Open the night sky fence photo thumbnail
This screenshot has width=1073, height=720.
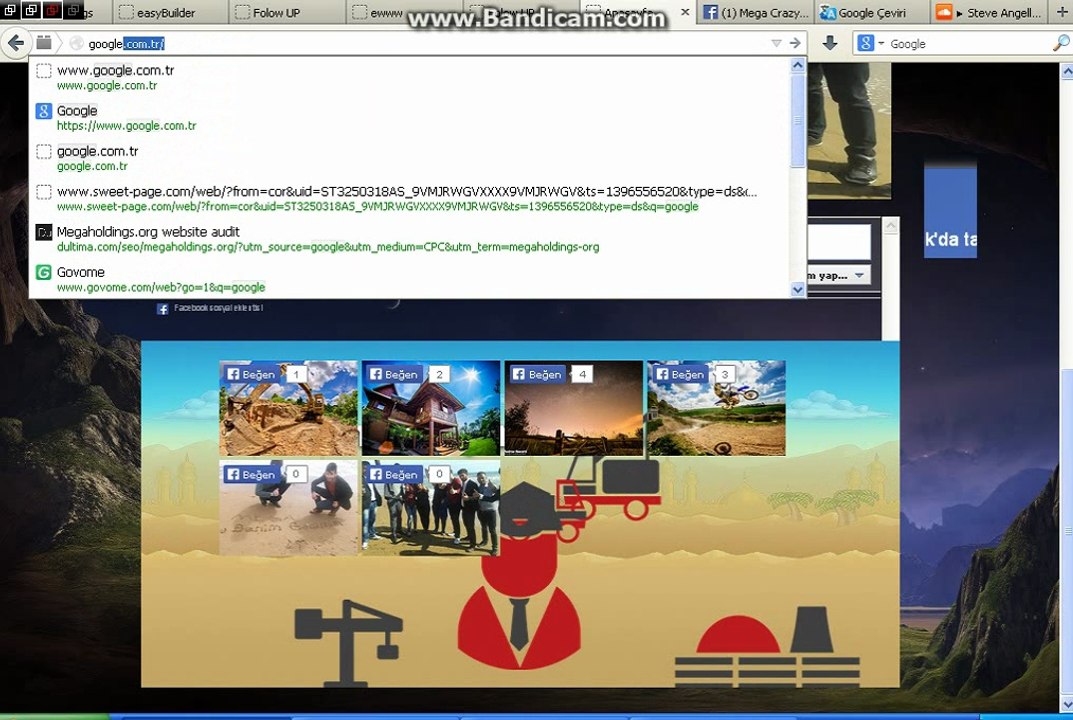coord(574,408)
